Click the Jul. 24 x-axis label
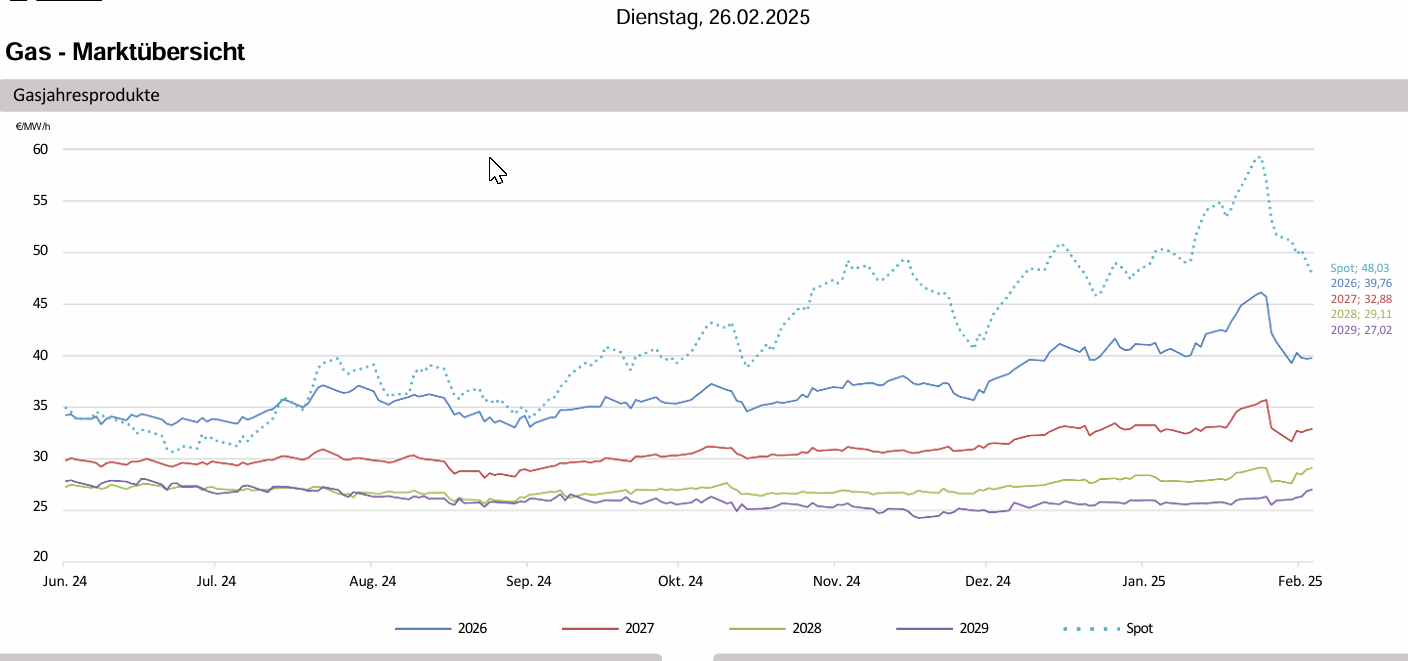Screen dimensions: 1408x661 pos(217,581)
